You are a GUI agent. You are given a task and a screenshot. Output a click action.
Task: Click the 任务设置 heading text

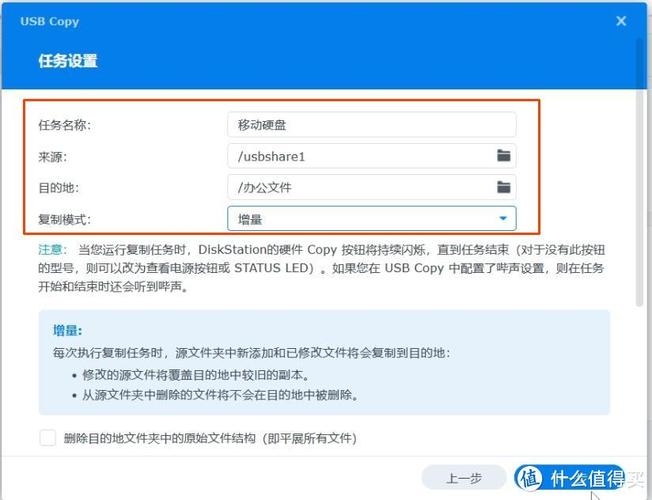tap(68, 61)
